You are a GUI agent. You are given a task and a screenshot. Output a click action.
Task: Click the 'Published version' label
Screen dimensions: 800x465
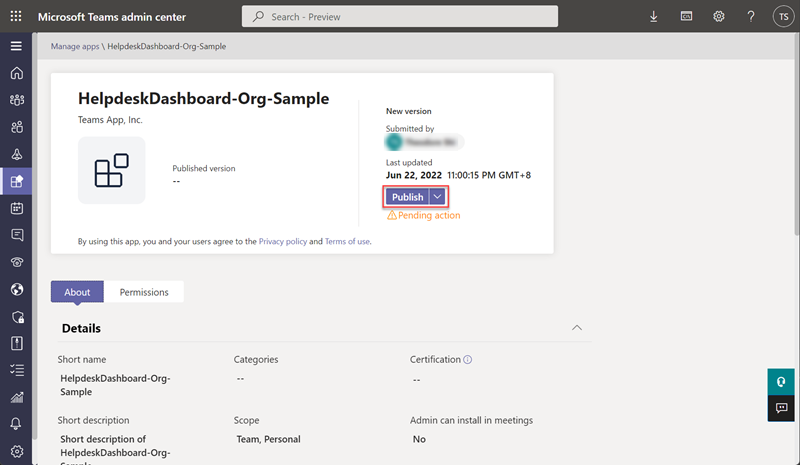204,168
